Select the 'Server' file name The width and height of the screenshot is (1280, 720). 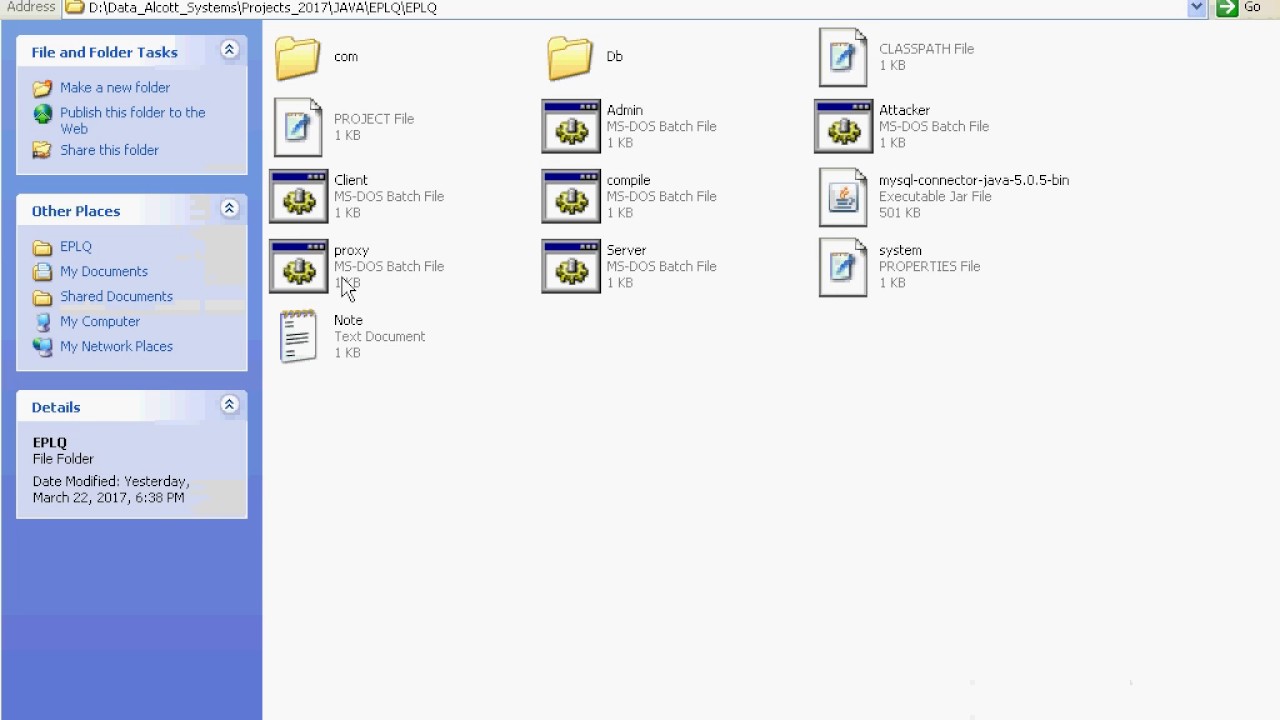pyautogui.click(x=626, y=250)
